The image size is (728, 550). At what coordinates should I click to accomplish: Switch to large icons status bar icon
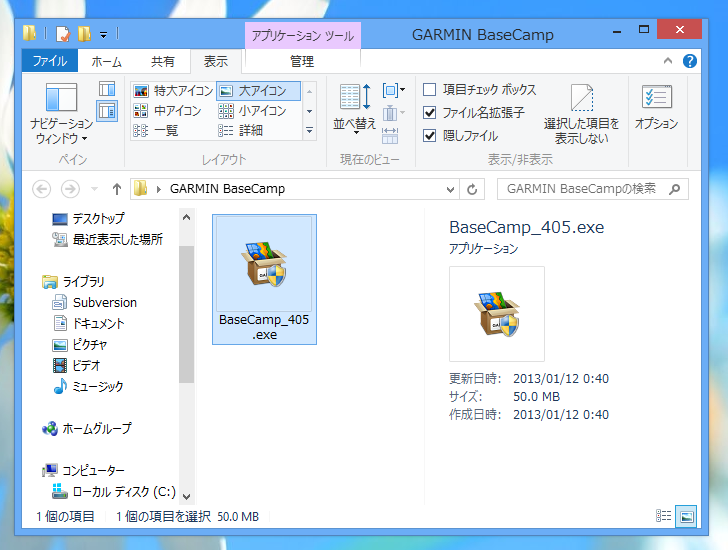(687, 516)
